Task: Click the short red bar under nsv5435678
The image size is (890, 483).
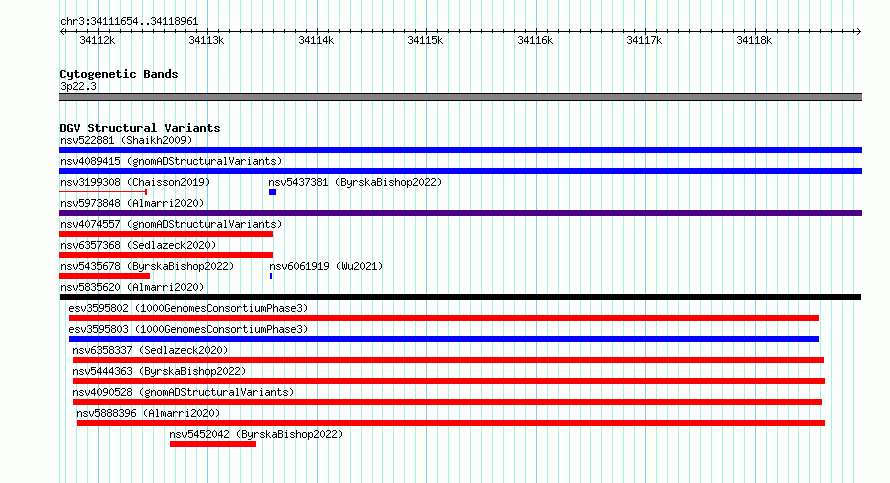Action: (104, 276)
